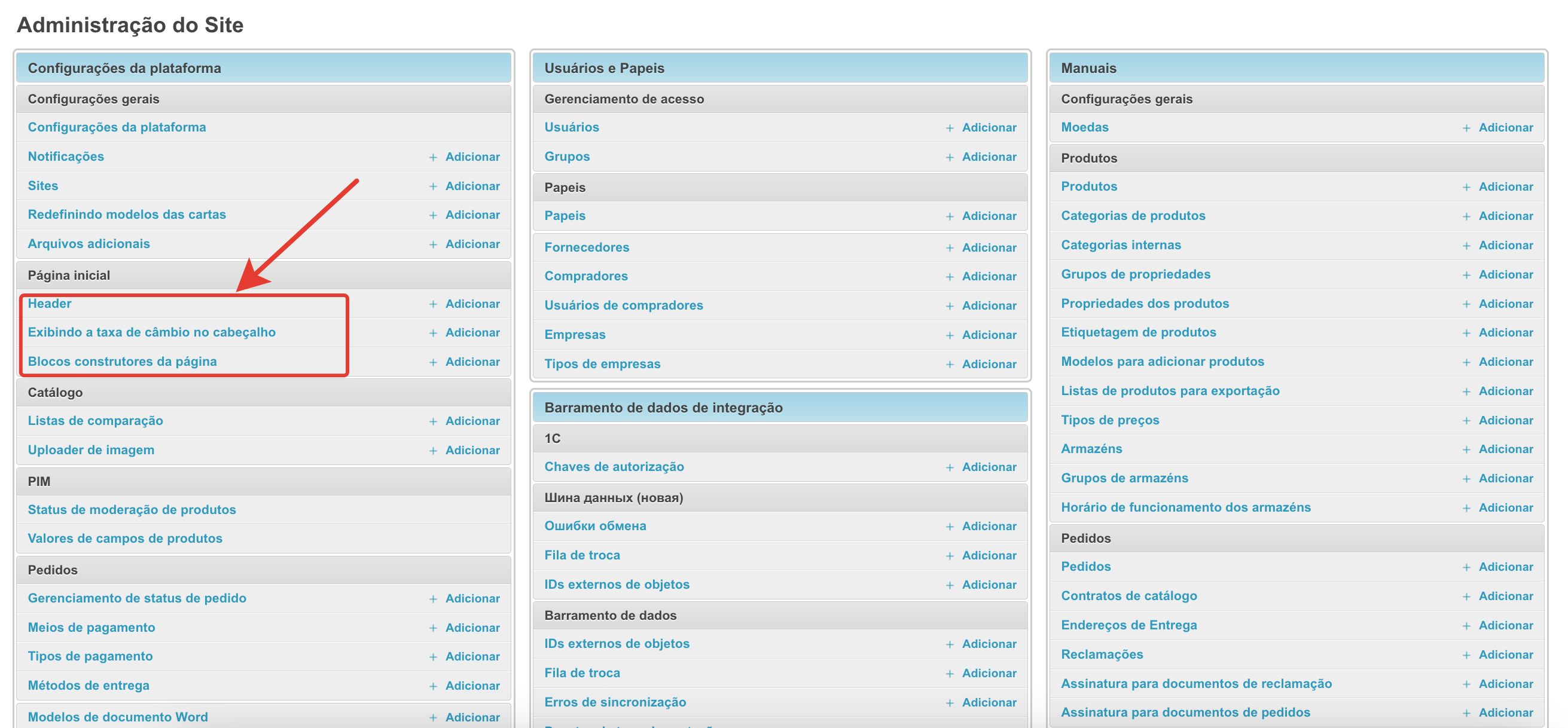Open Exibindo a taxa de câmbio no cabeçalho
The width and height of the screenshot is (1568, 728).
[151, 332]
